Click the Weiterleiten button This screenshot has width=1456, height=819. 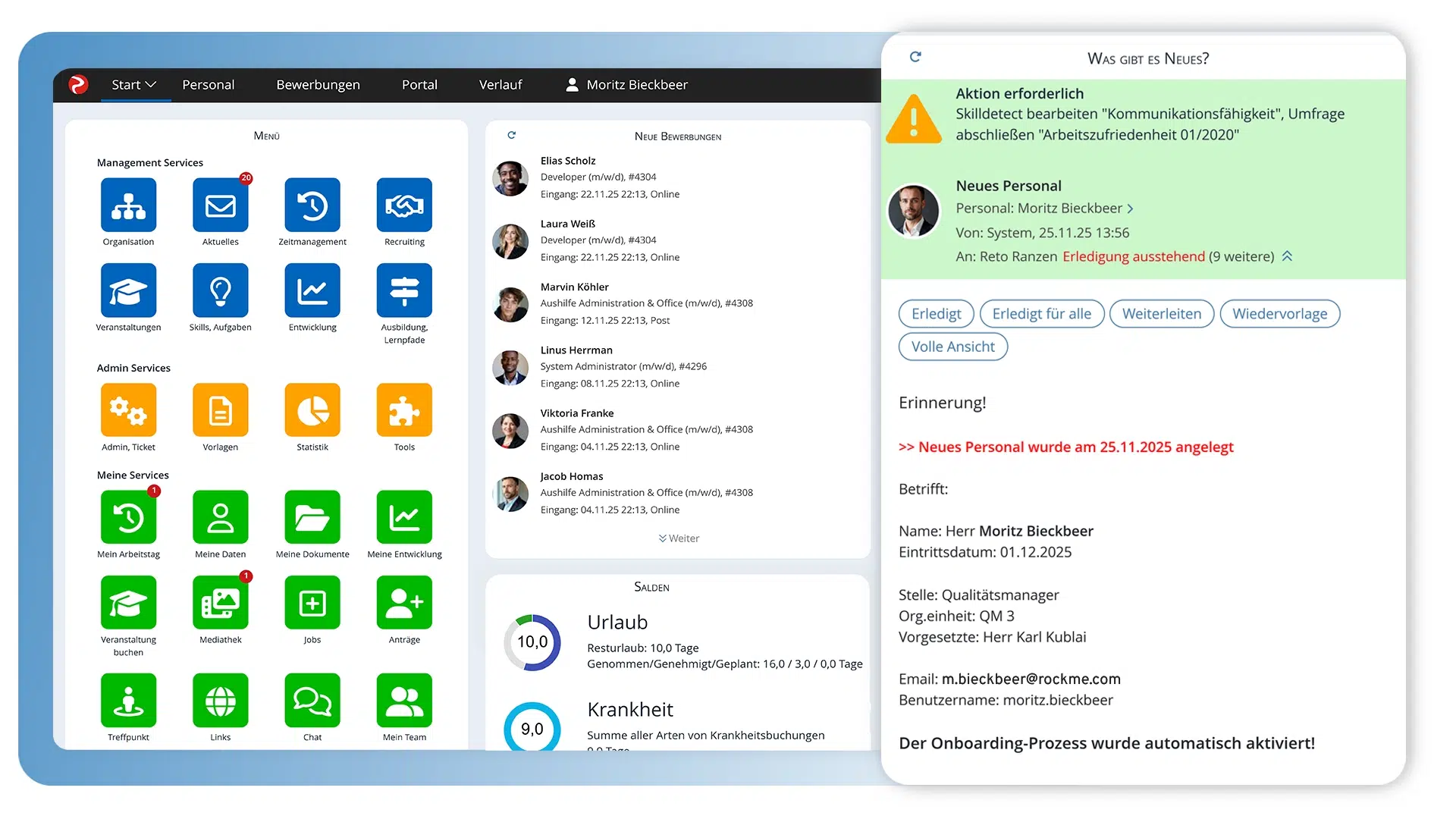pyautogui.click(x=1161, y=314)
